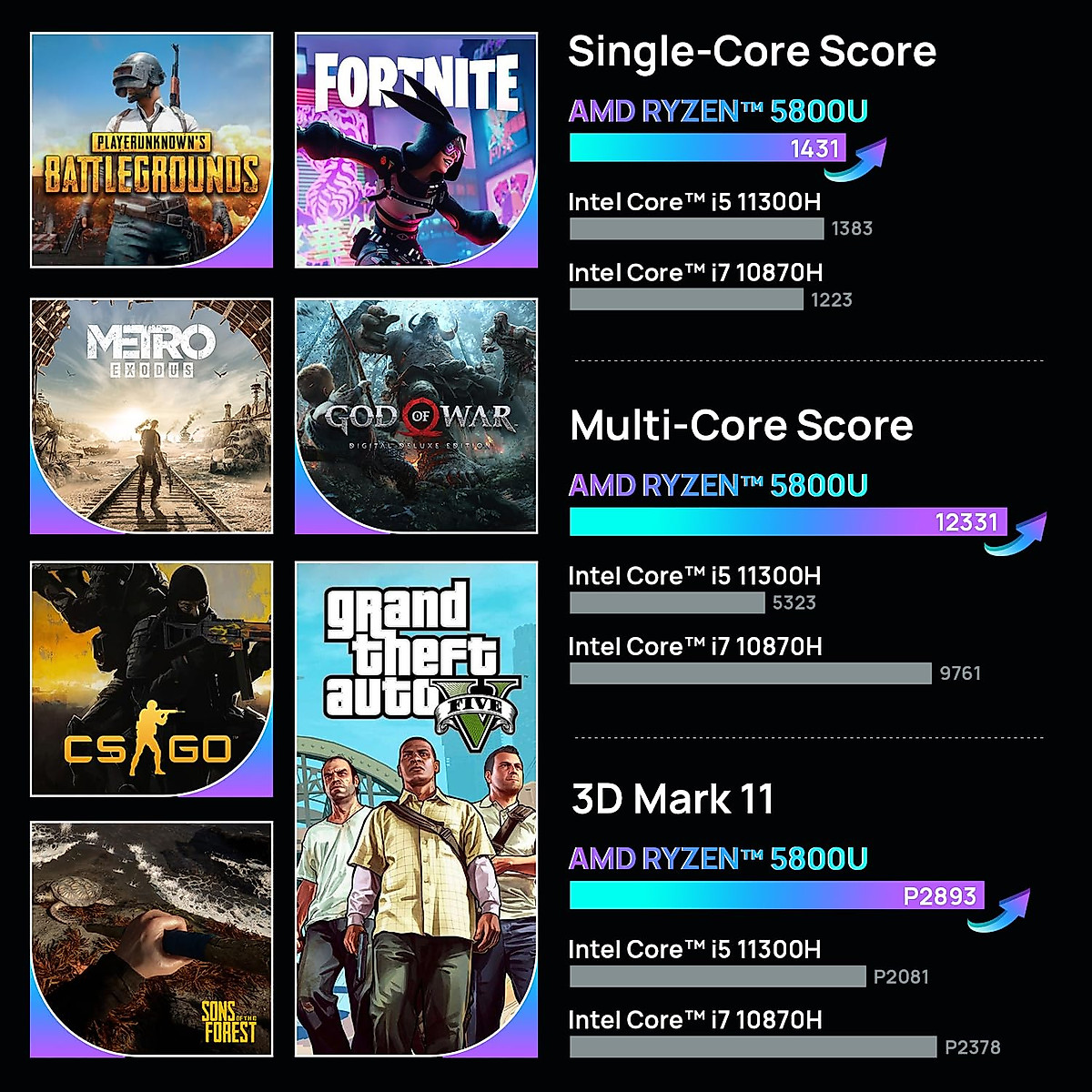The width and height of the screenshot is (1092, 1092).
Task: Click the Sons of the Forest thumbnail
Action: point(151,939)
